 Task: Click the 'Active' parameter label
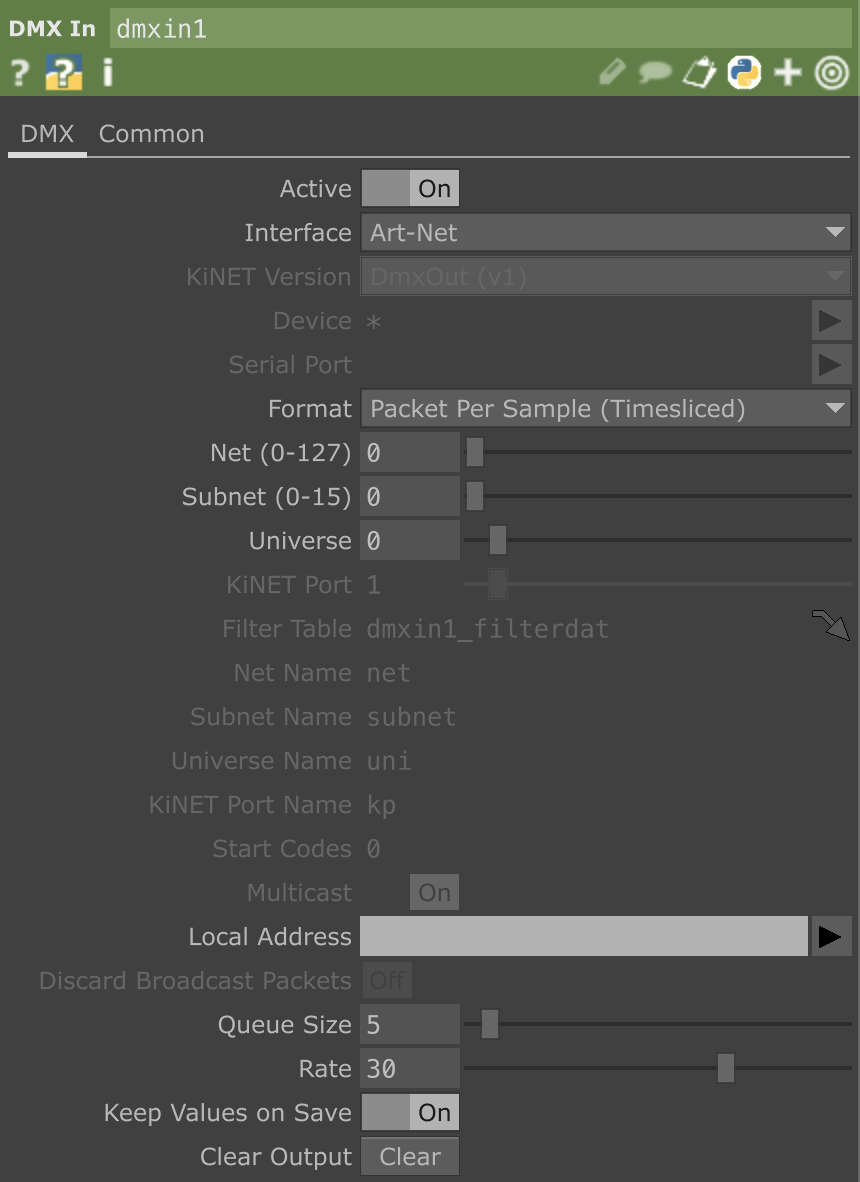point(315,188)
